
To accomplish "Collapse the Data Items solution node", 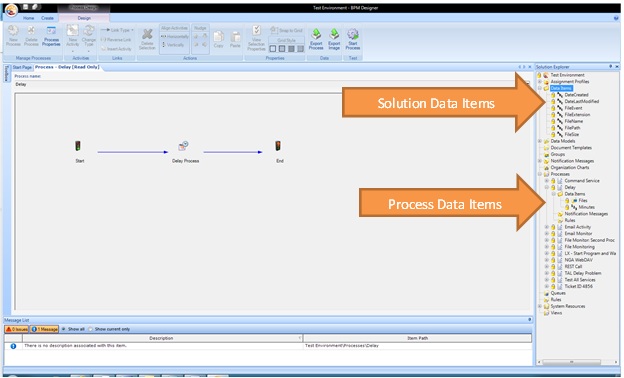I will 540,88.
